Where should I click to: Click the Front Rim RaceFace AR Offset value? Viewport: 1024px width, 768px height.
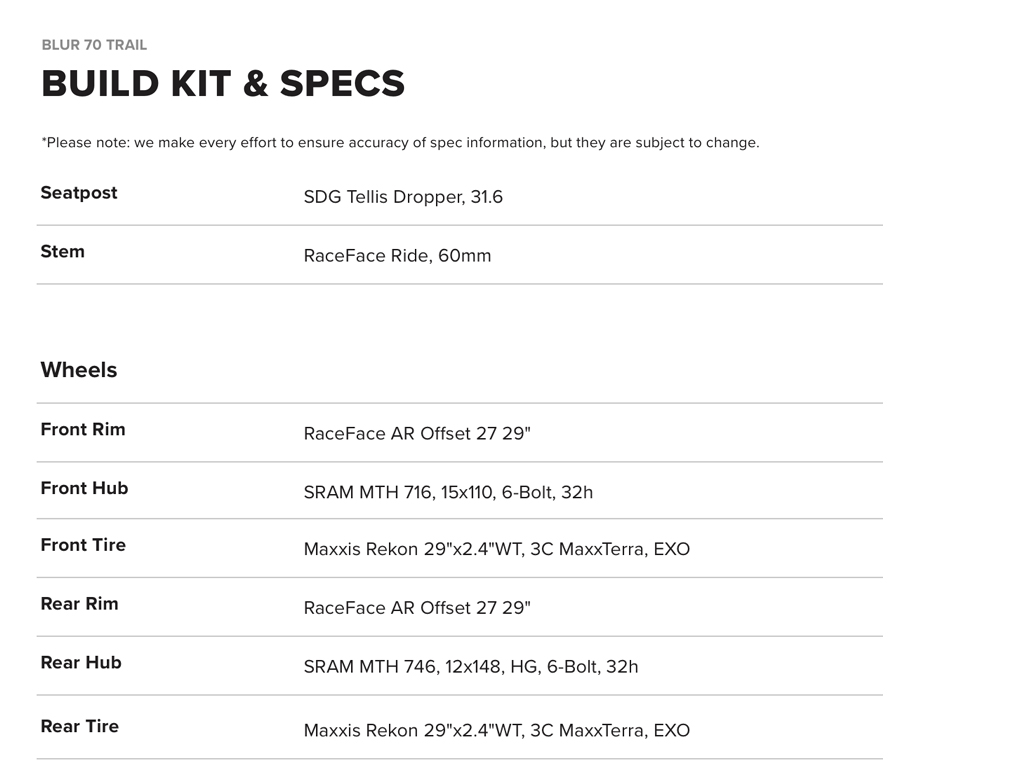click(x=417, y=434)
